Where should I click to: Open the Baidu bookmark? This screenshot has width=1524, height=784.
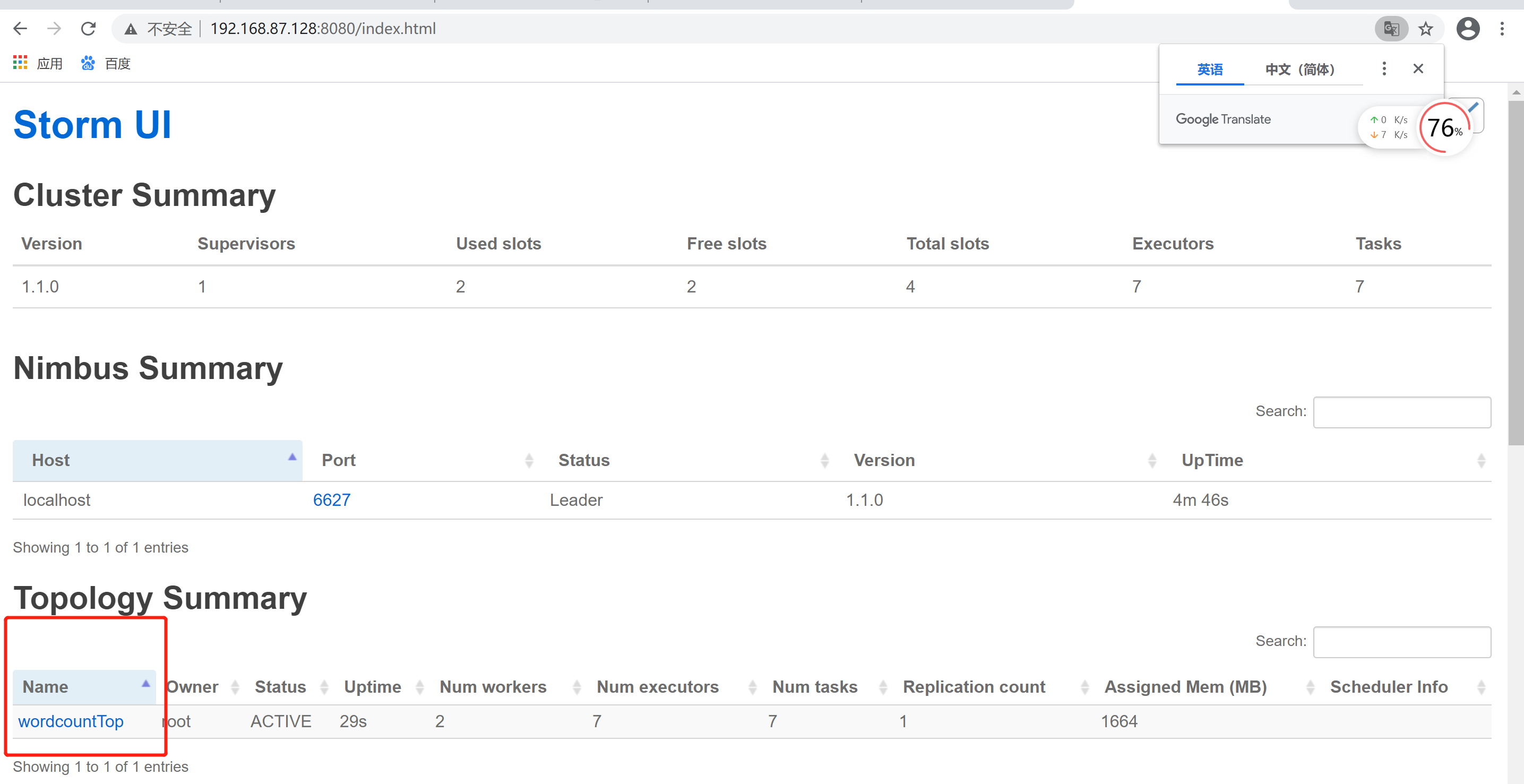[106, 63]
